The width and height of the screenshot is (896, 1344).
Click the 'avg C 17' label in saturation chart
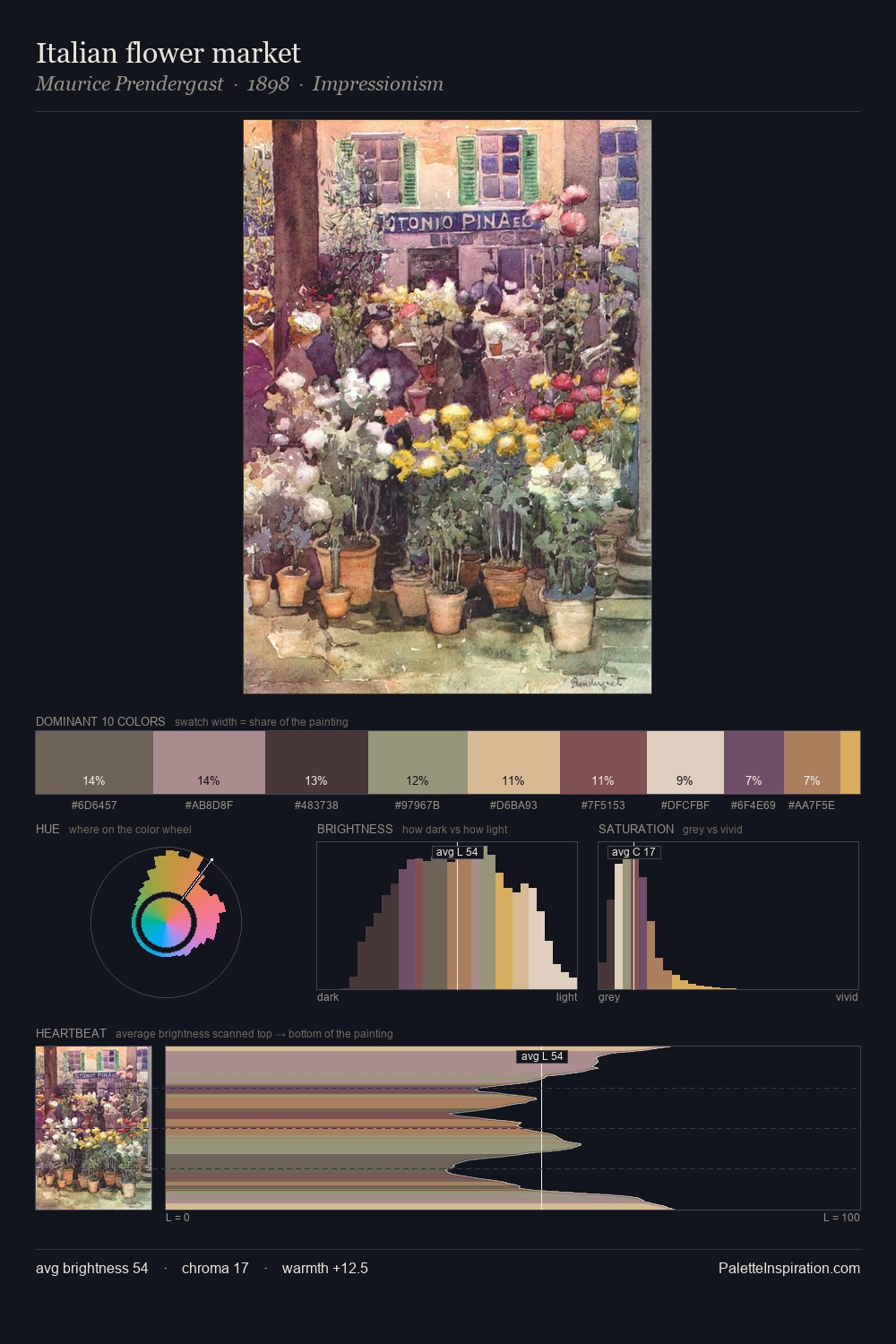pos(633,852)
